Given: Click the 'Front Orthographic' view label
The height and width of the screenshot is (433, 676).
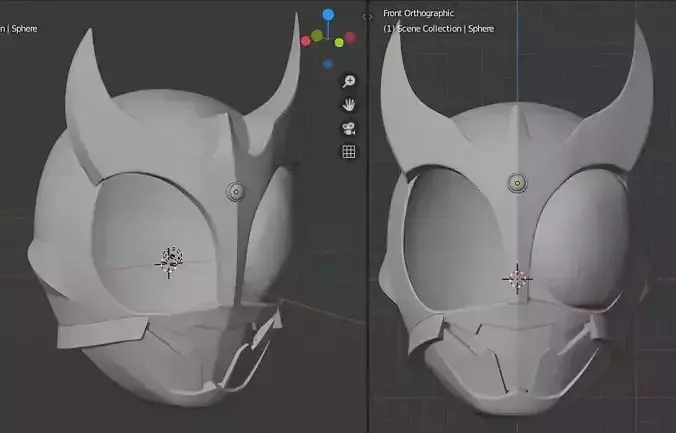Looking at the screenshot, I should click(419, 13).
